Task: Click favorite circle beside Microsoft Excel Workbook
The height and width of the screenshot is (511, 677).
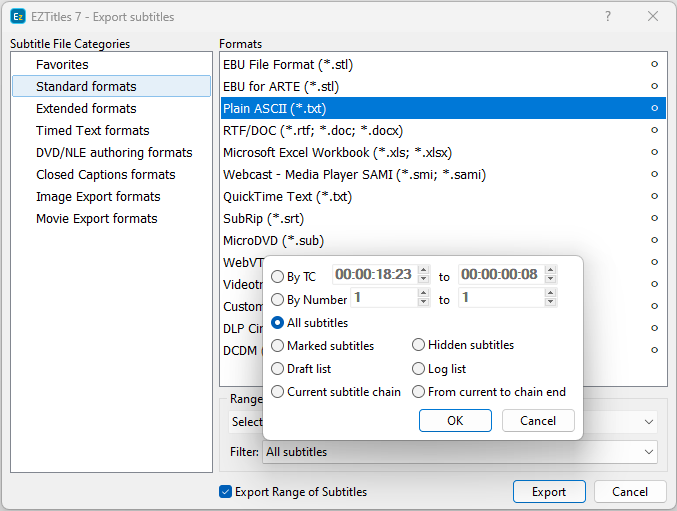Action: click(x=654, y=153)
